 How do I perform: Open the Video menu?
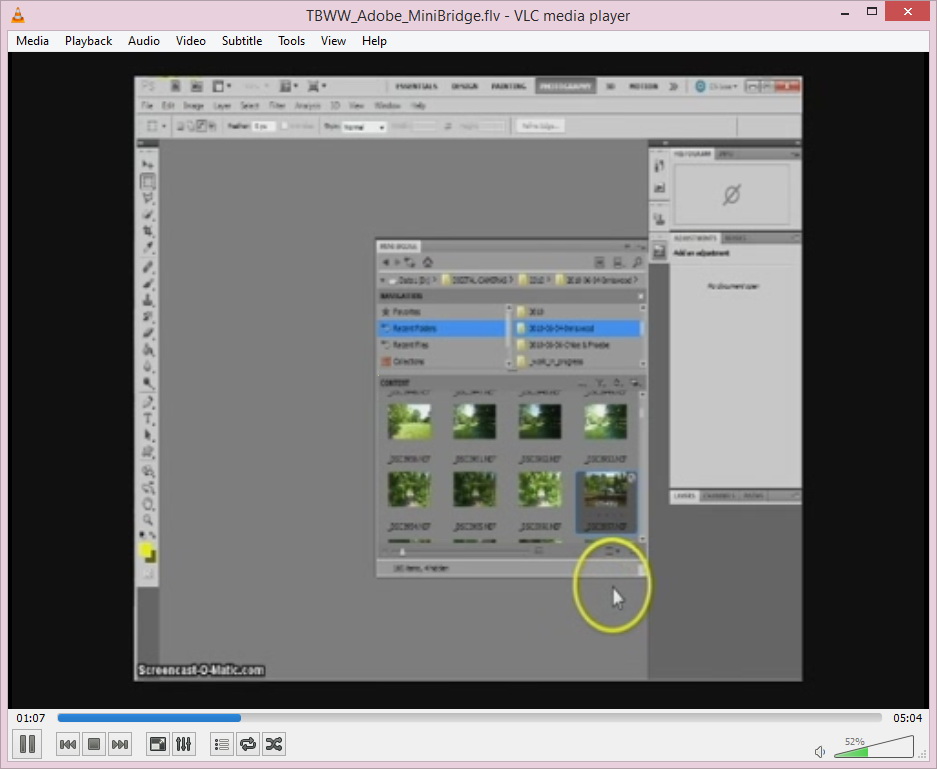coord(191,41)
